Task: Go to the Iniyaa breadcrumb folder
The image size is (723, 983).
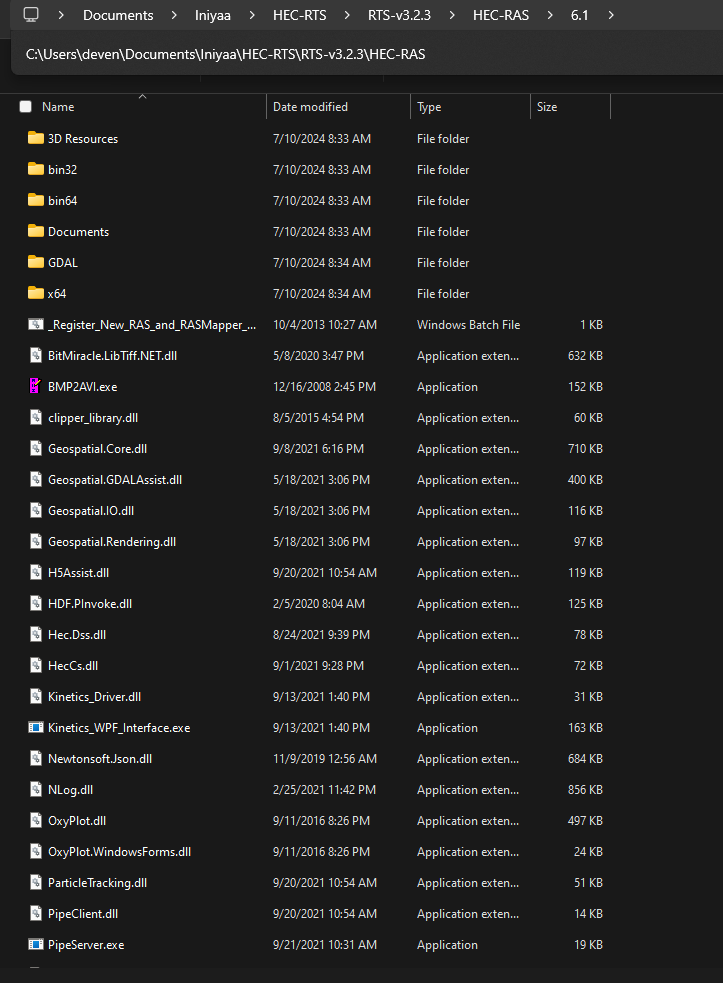Action: [213, 15]
